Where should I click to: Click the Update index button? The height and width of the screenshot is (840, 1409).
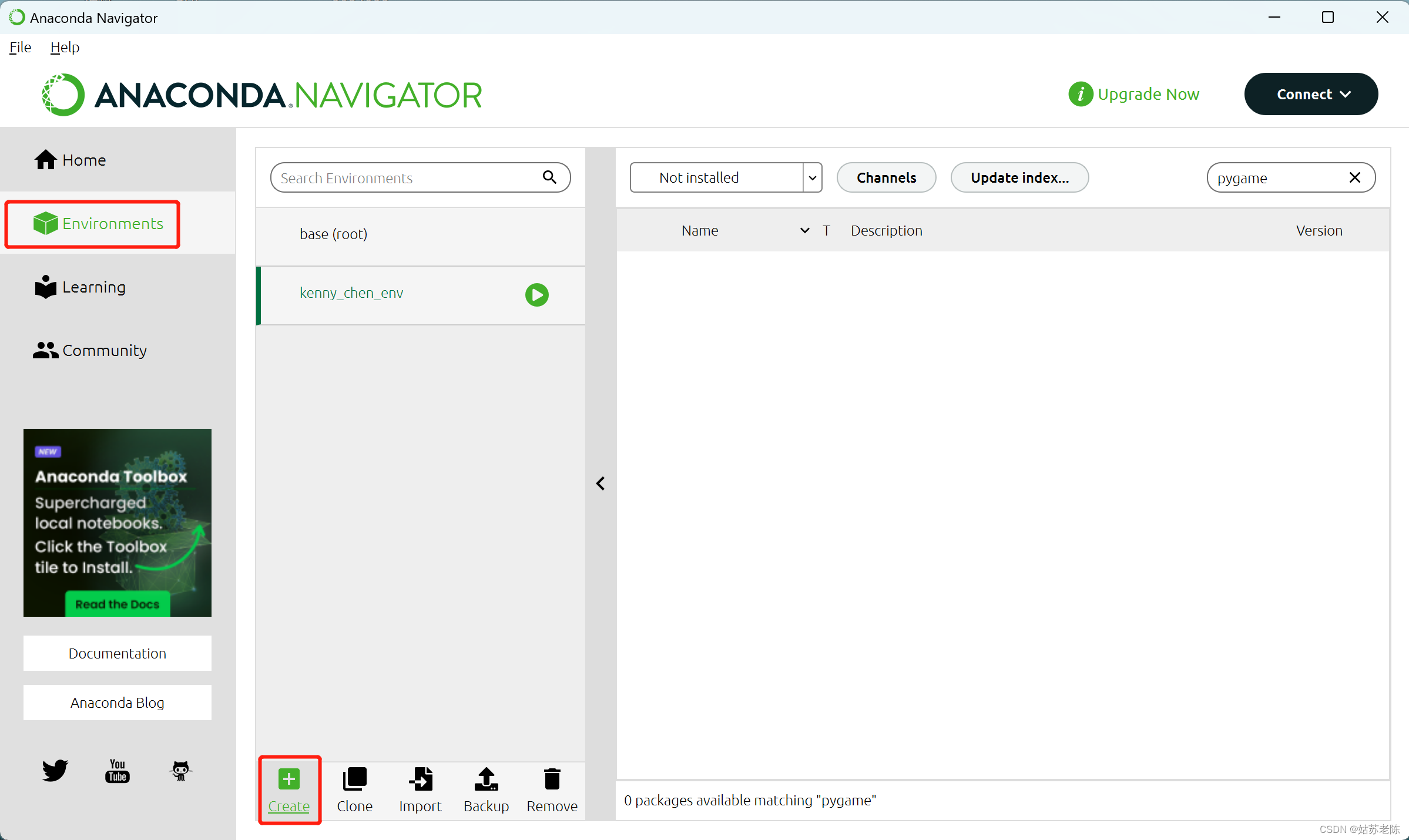pos(1019,177)
